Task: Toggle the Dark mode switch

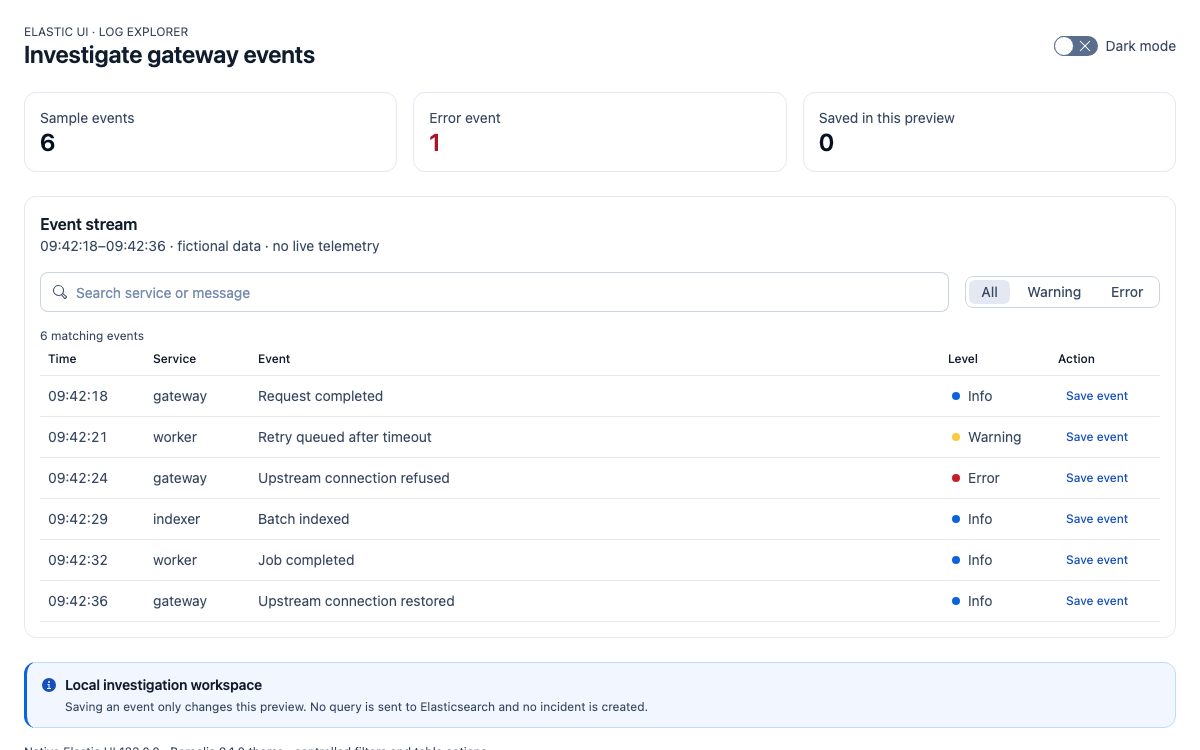Action: (1076, 46)
